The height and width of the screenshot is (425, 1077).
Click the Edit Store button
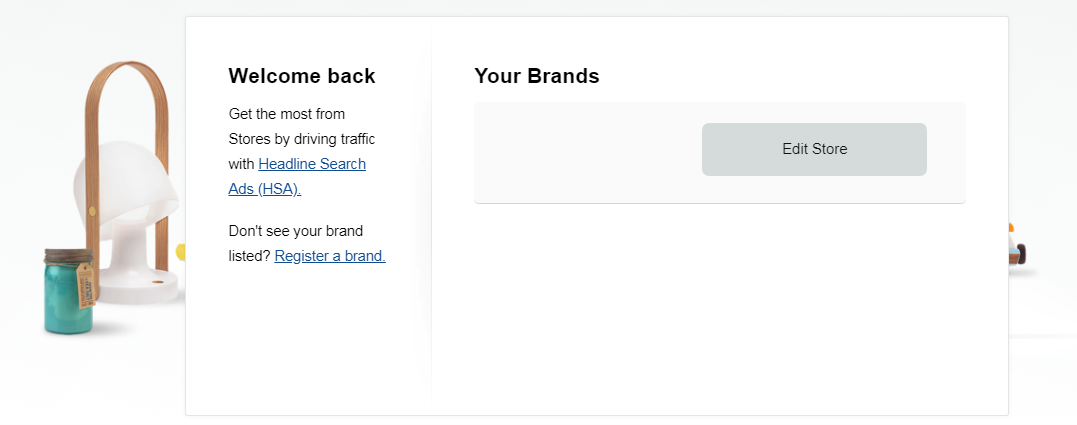coord(814,149)
